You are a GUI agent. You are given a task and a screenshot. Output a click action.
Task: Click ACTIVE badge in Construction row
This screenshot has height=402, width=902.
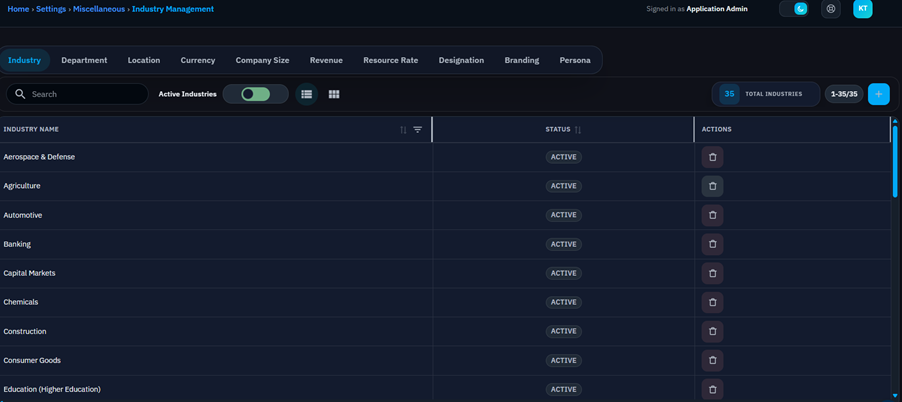tap(564, 331)
